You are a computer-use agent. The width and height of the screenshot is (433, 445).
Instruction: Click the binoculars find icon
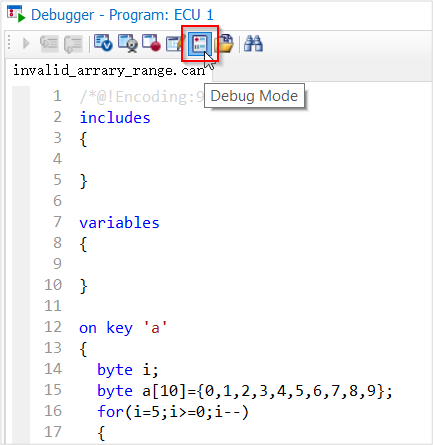click(x=253, y=43)
